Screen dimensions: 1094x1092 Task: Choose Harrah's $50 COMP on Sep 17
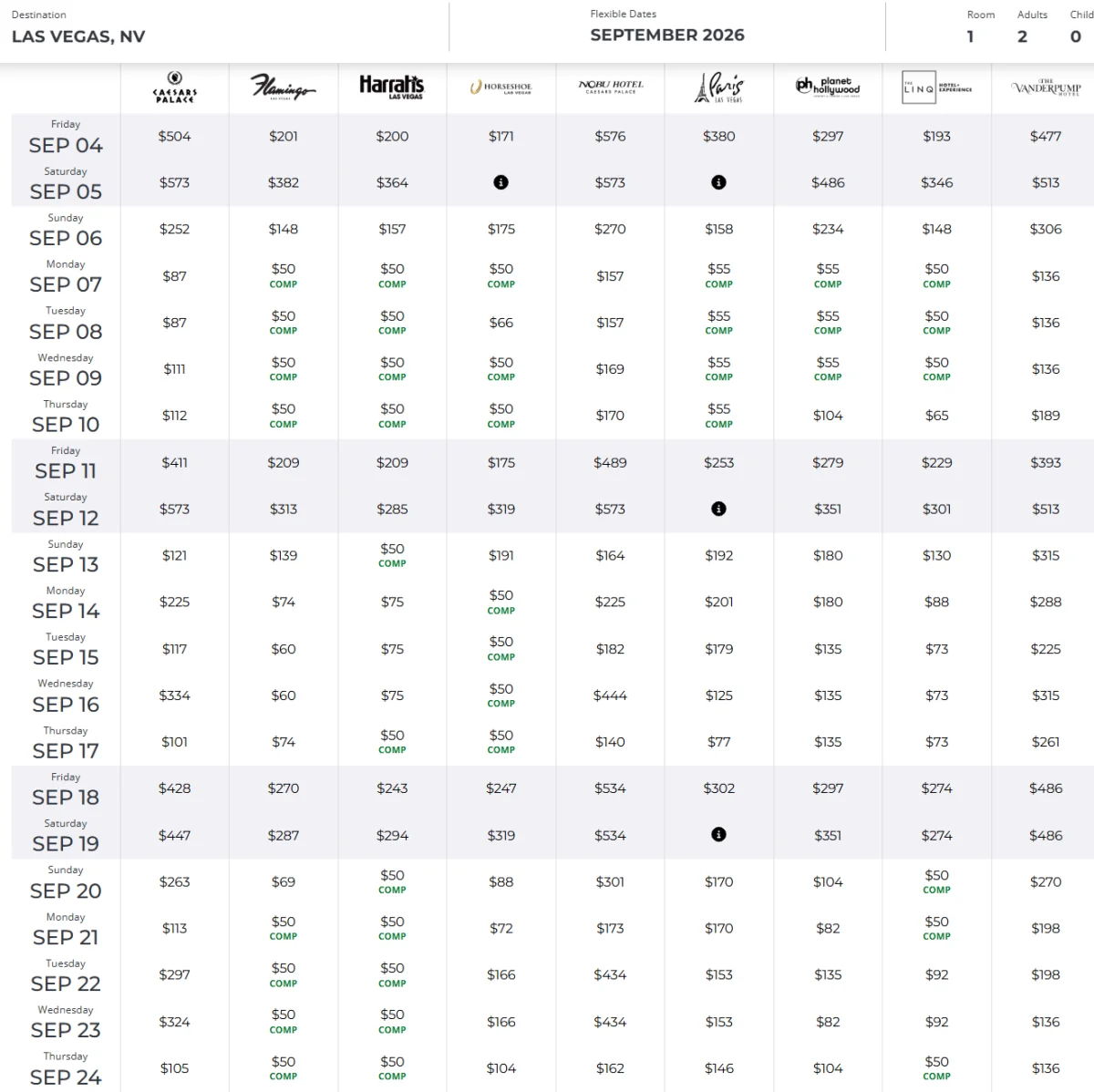click(x=392, y=742)
